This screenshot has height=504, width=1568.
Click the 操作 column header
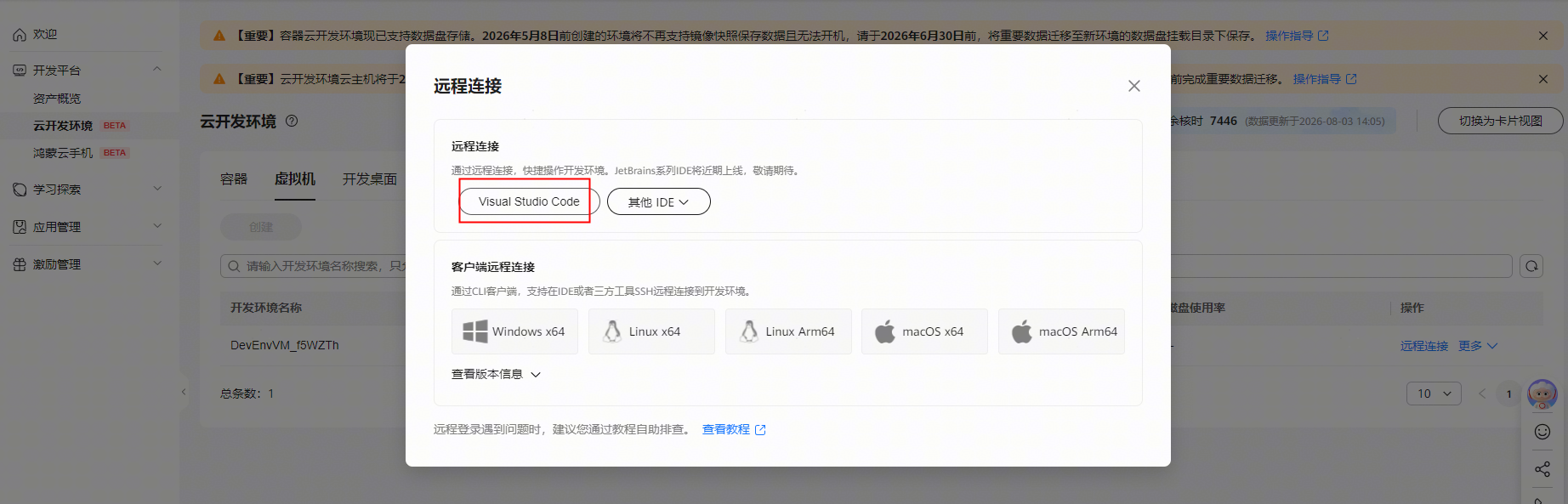tap(1412, 308)
